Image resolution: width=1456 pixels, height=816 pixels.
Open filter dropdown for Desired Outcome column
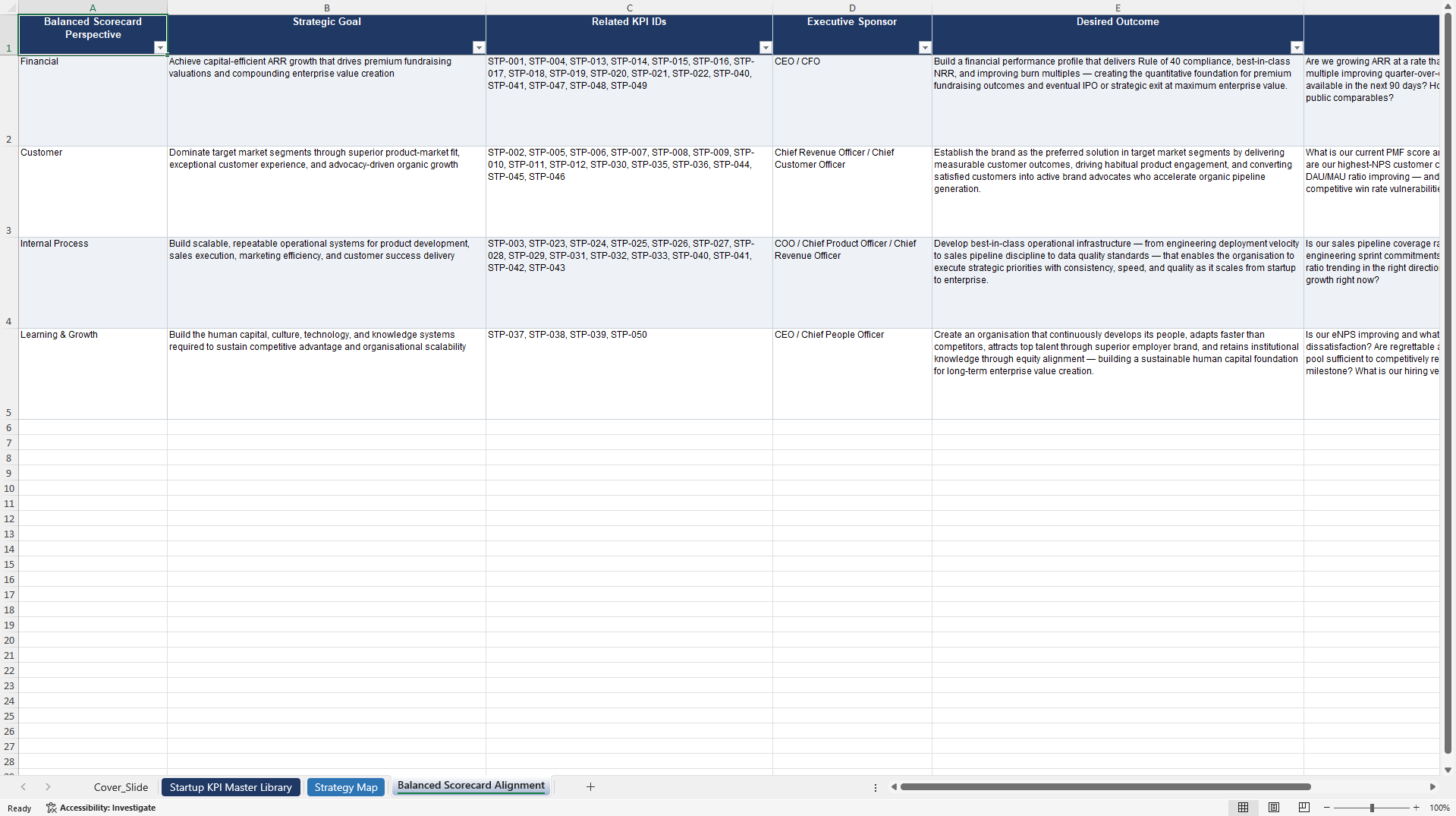click(x=1297, y=48)
